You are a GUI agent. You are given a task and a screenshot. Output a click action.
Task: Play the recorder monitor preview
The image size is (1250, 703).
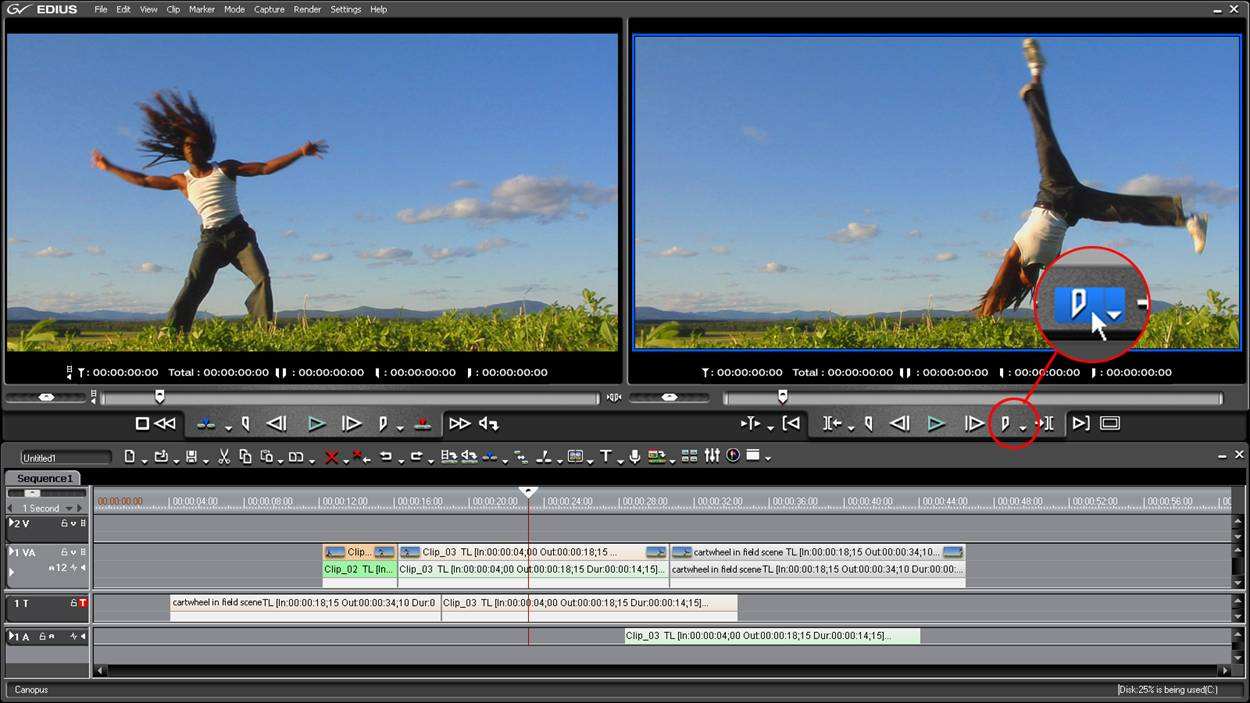pyautogui.click(x=936, y=424)
